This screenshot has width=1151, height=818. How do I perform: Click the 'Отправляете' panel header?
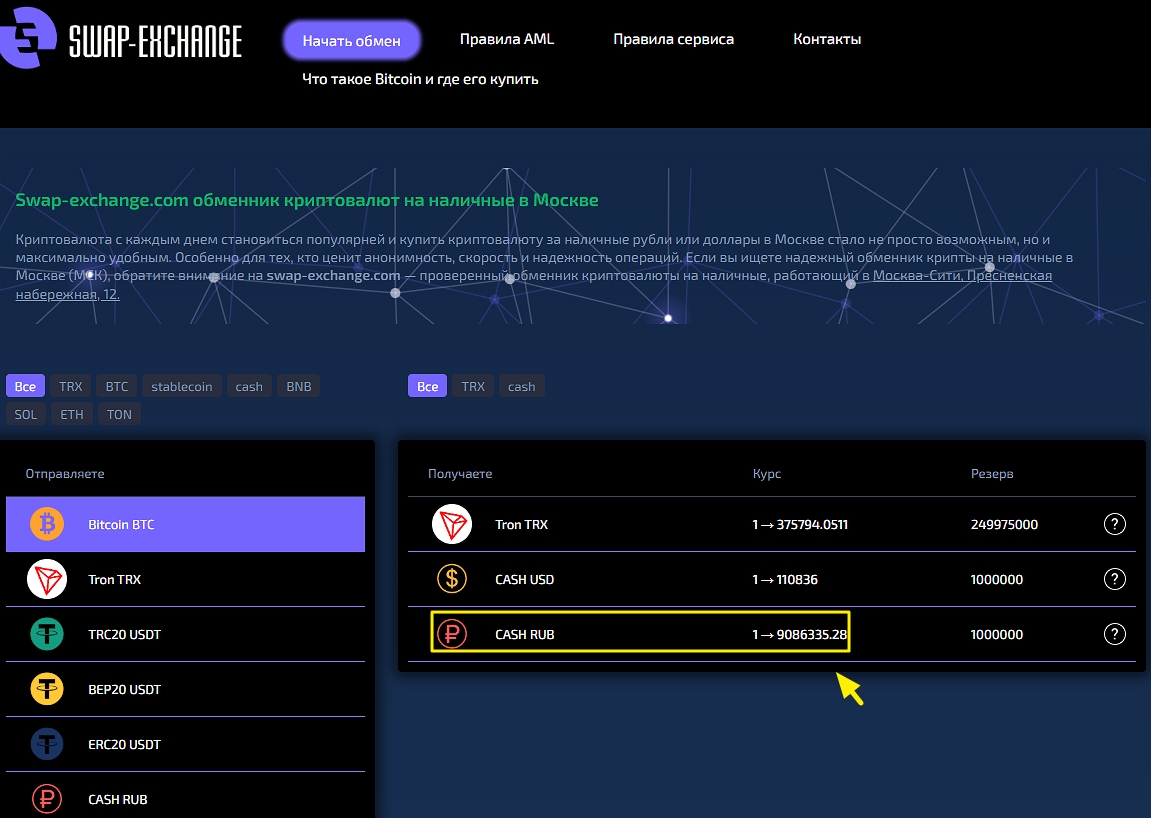point(65,474)
